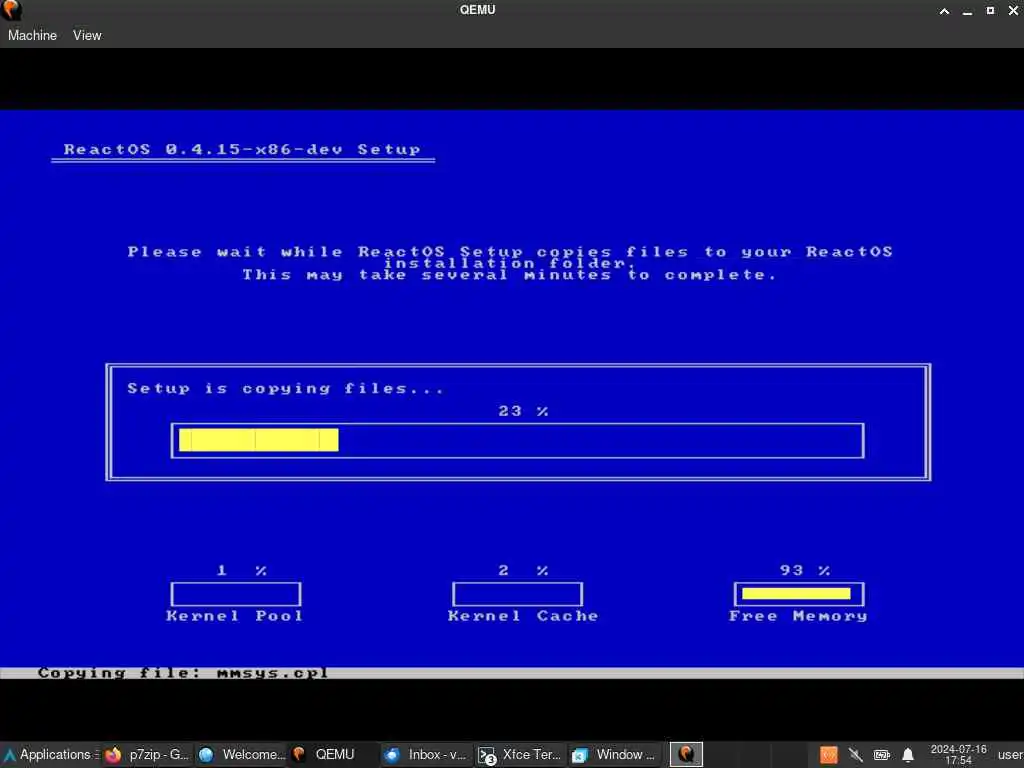Open the Window taskbar entry
The width and height of the screenshot is (1024, 768).
pyautogui.click(x=614, y=754)
